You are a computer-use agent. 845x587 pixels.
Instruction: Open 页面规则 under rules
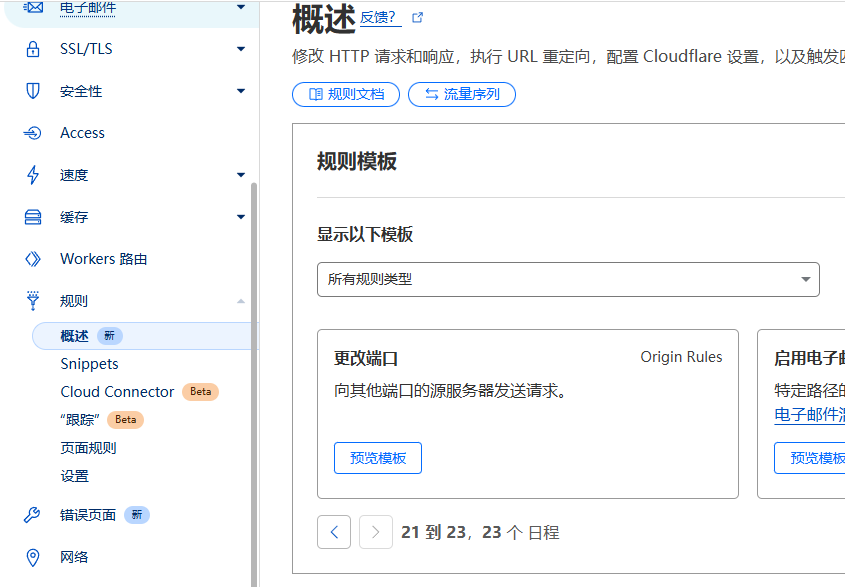click(x=88, y=448)
